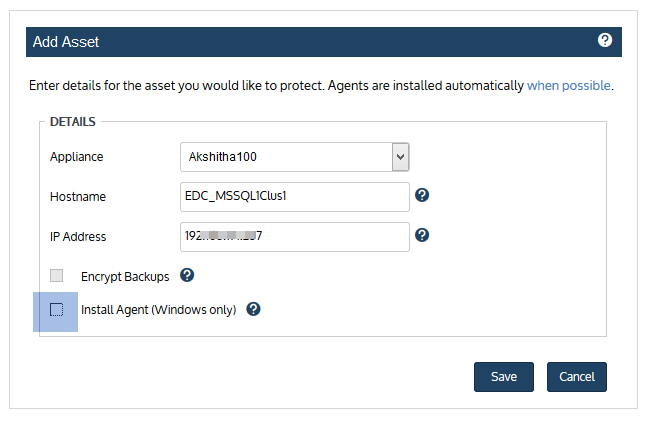Tick the Install Agent (Windows only) checkbox
This screenshot has width=663, height=437.
(x=56, y=309)
